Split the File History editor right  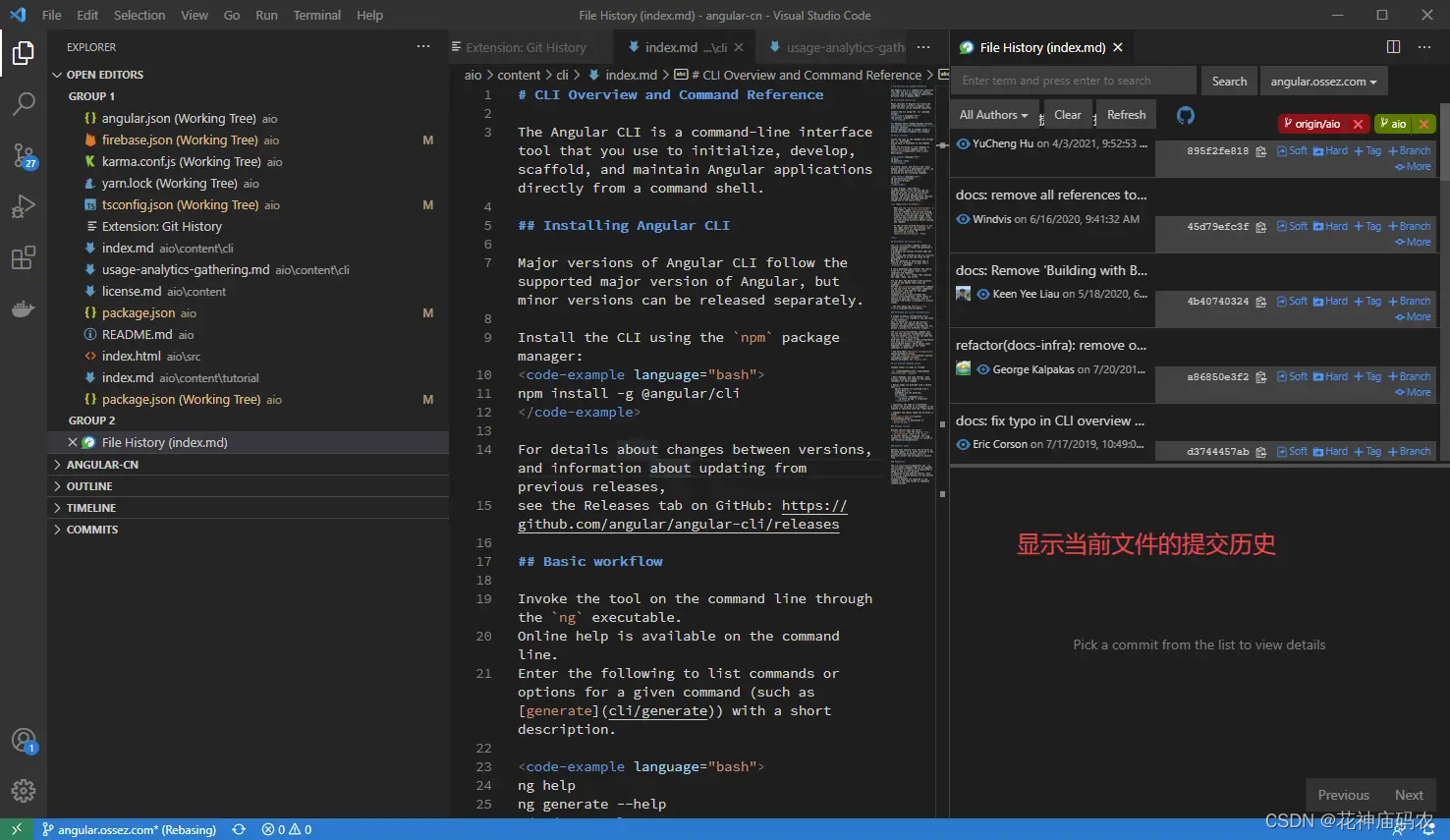click(1393, 47)
